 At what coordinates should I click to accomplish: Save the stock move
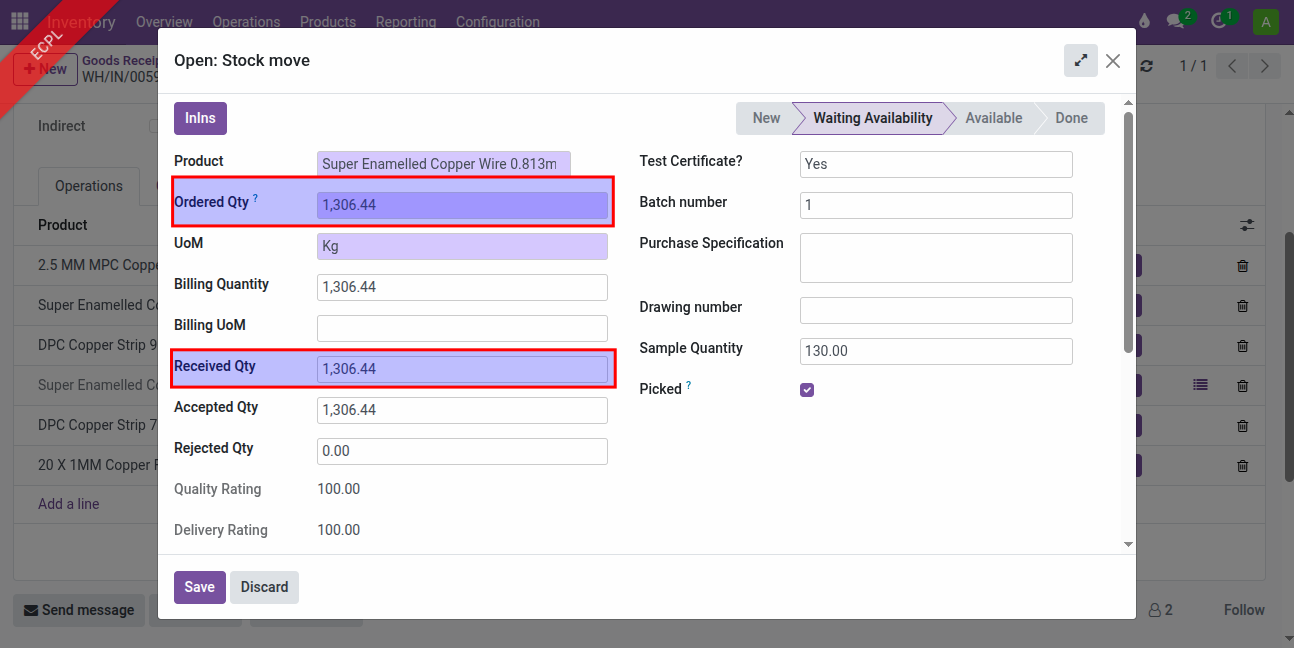tap(199, 587)
